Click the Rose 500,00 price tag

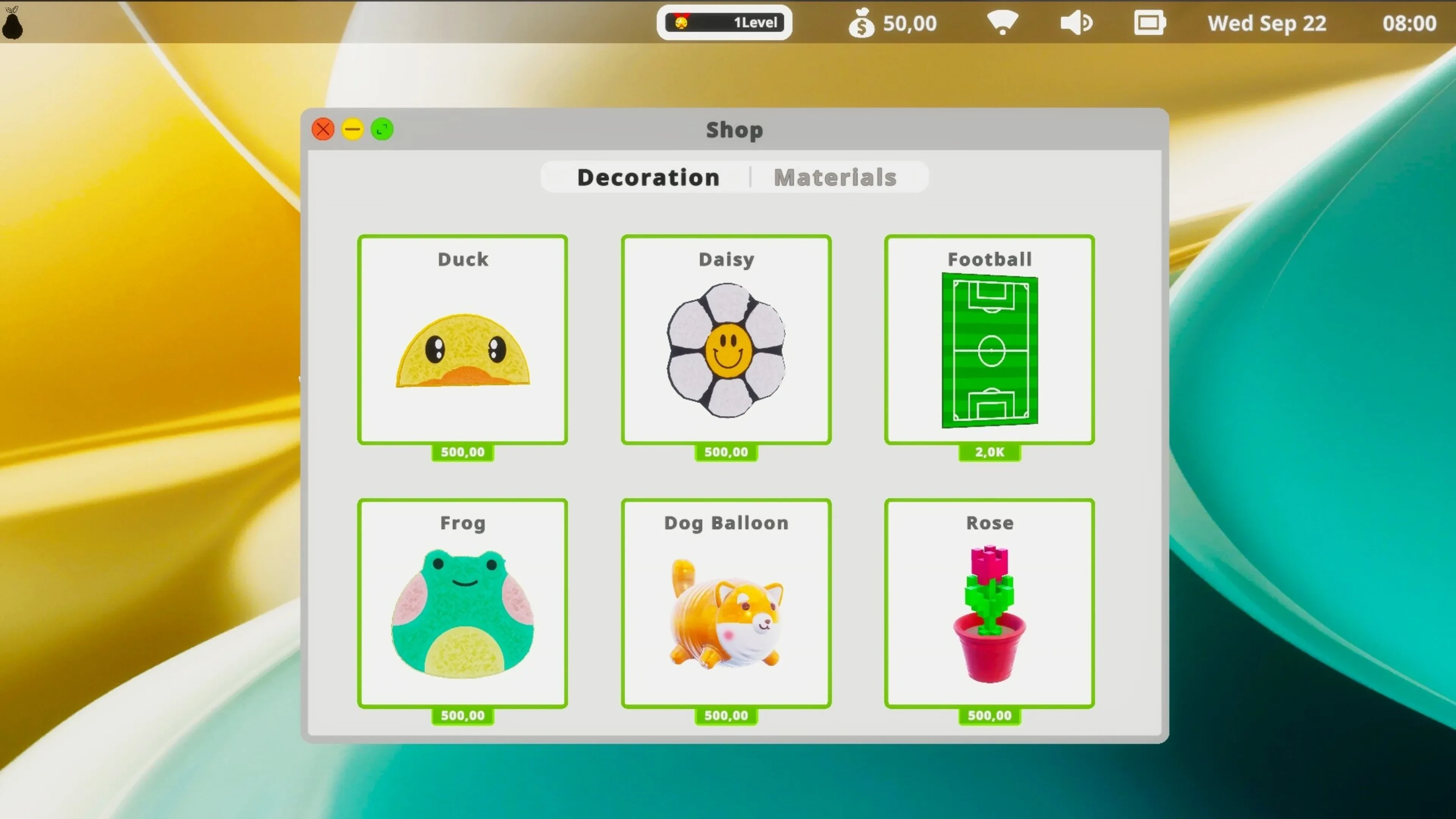[990, 715]
